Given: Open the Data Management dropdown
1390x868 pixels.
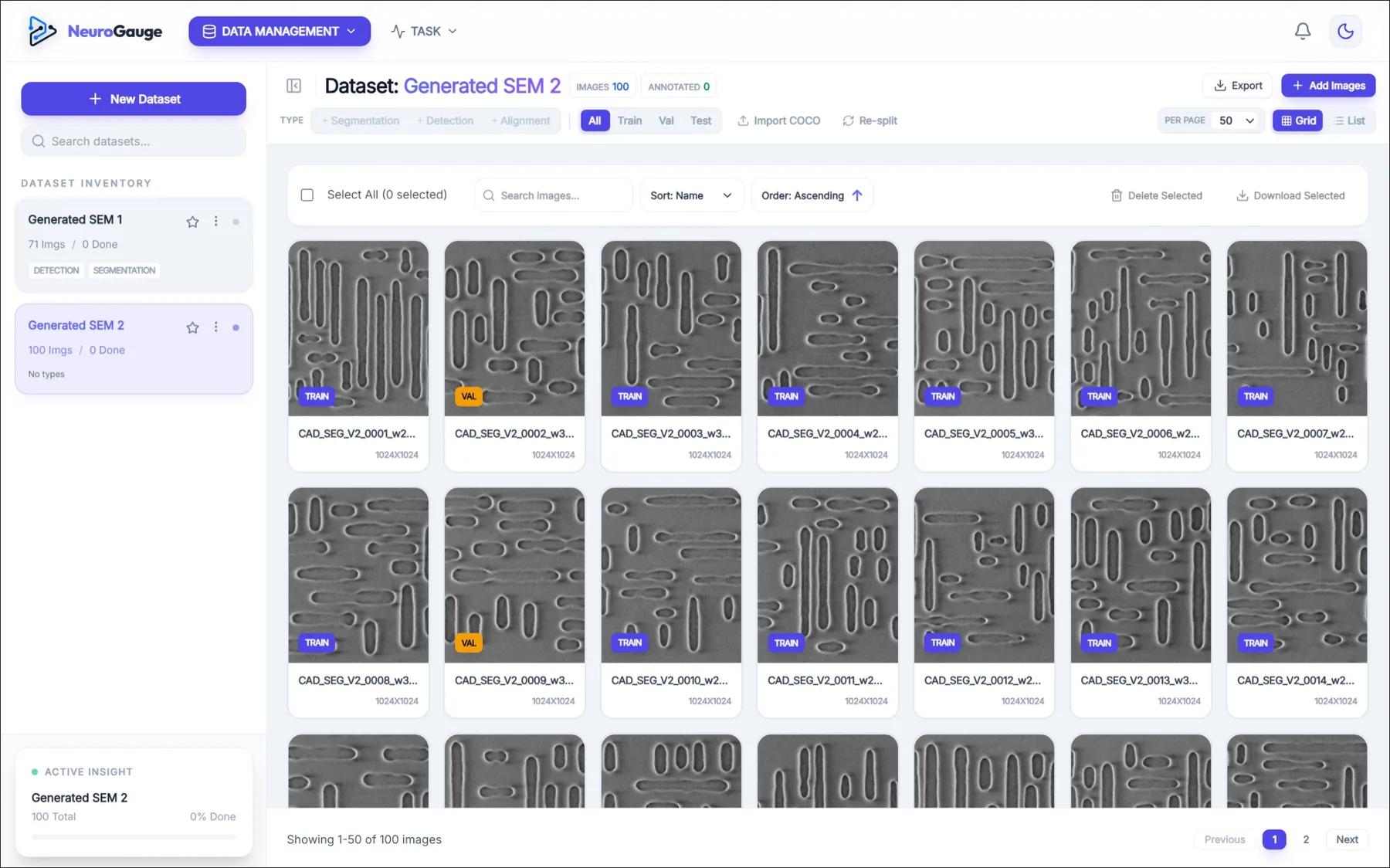Looking at the screenshot, I should point(280,32).
